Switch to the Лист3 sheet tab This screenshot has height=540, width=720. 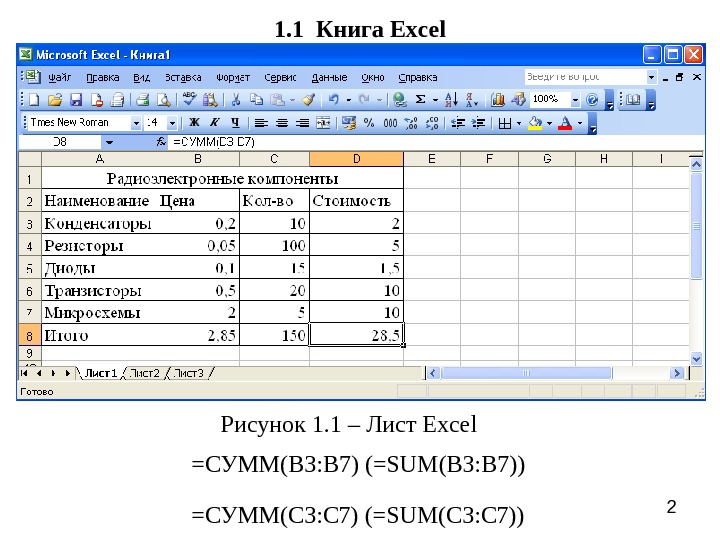[x=189, y=373]
